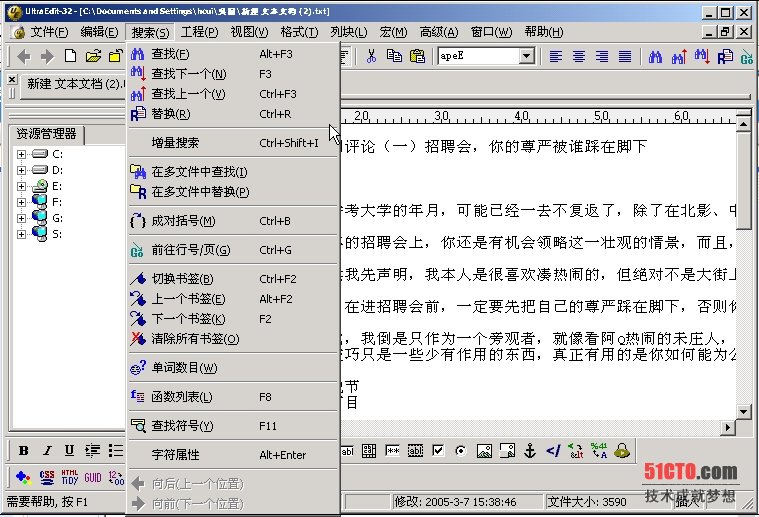Click the GUID insert icon
The height and width of the screenshot is (517, 759).
pyautogui.click(x=93, y=478)
